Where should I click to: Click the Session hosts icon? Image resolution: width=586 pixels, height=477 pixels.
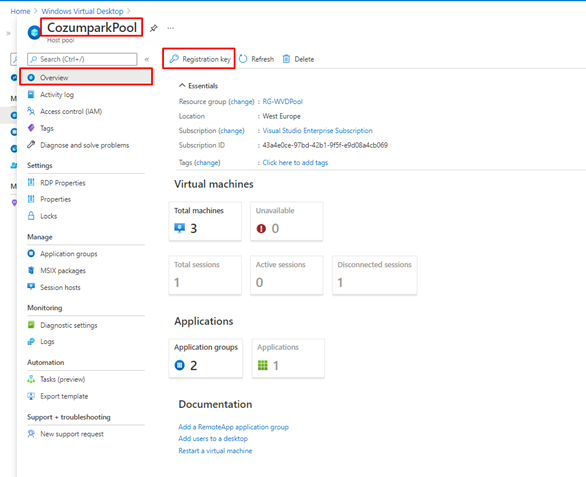31,287
